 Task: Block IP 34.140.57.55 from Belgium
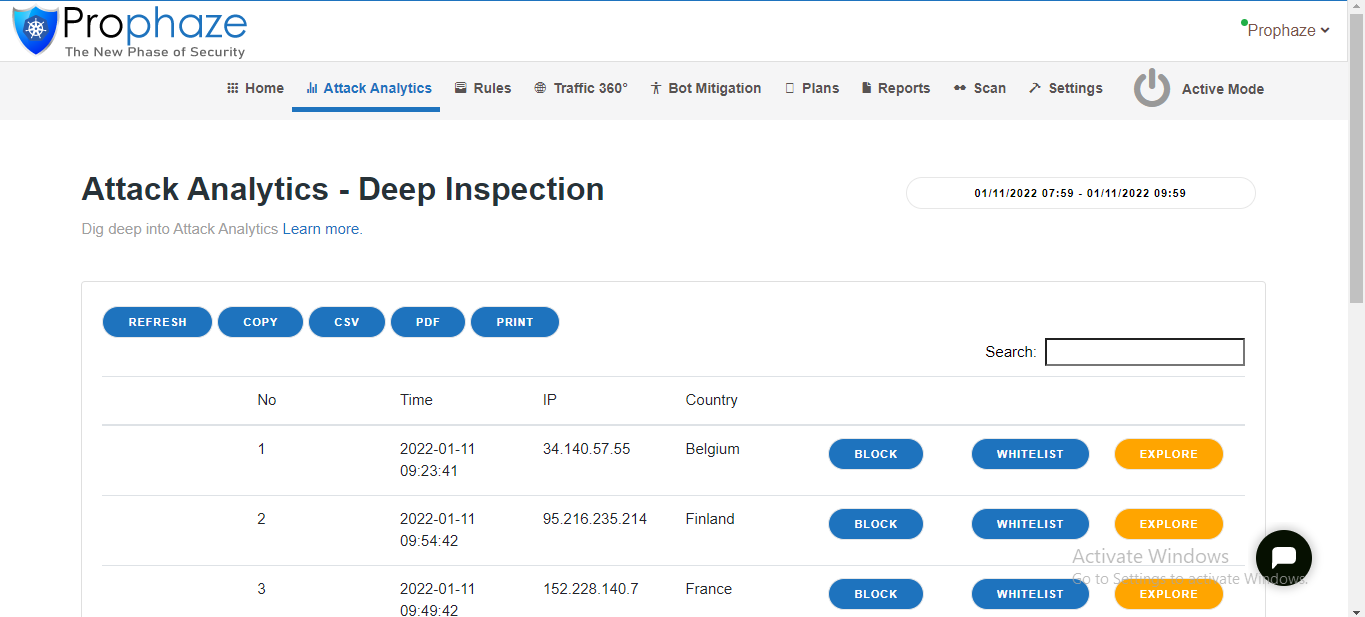(x=875, y=454)
